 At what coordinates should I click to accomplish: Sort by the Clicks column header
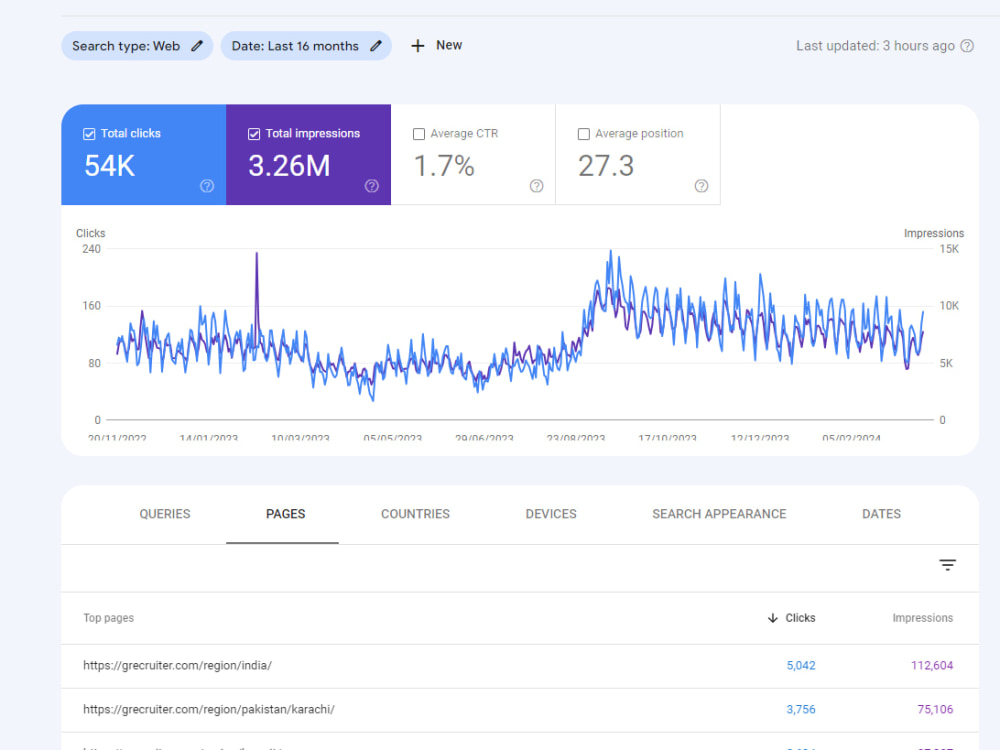point(800,618)
